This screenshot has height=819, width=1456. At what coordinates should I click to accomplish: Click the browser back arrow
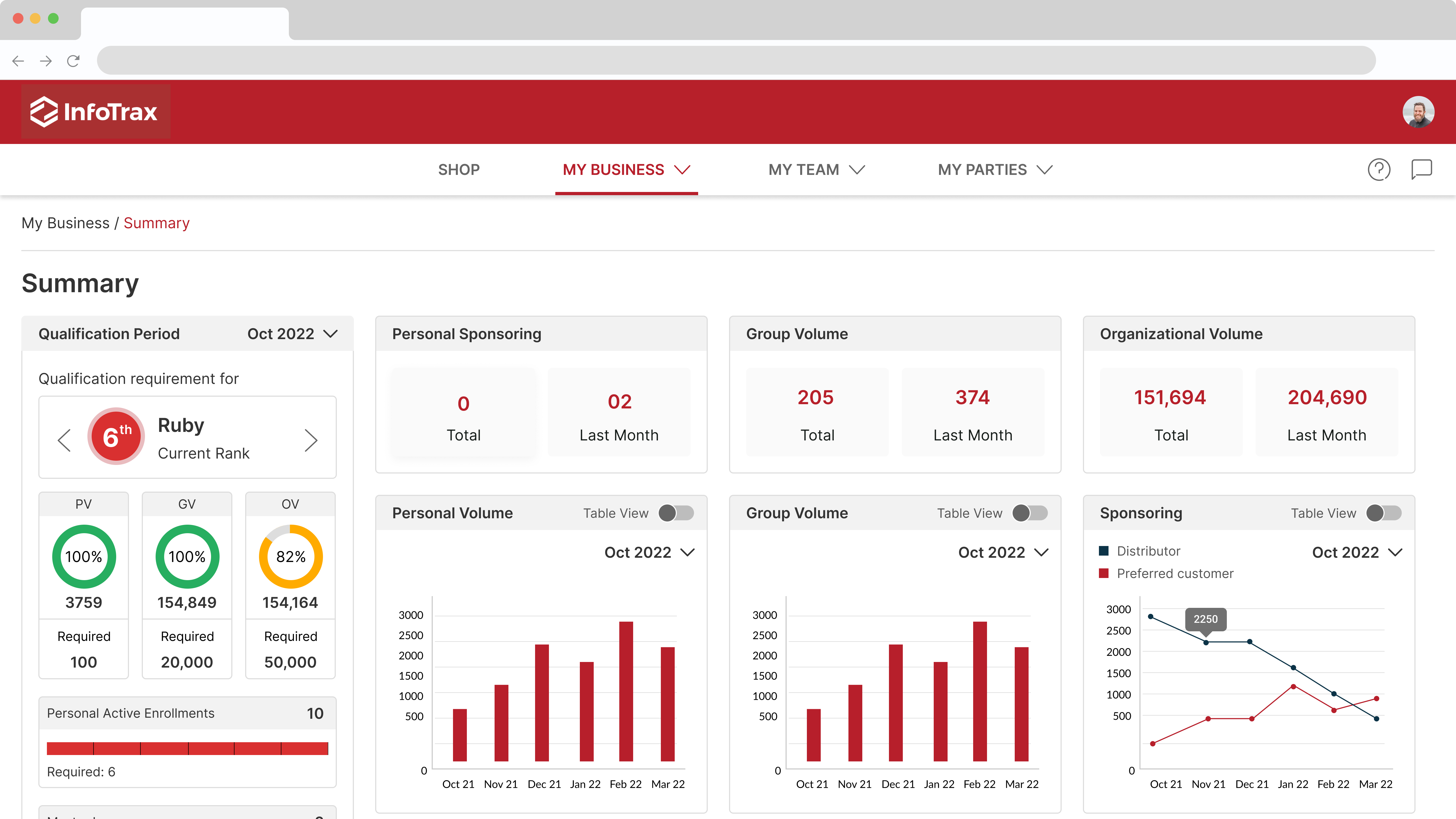pos(18,61)
